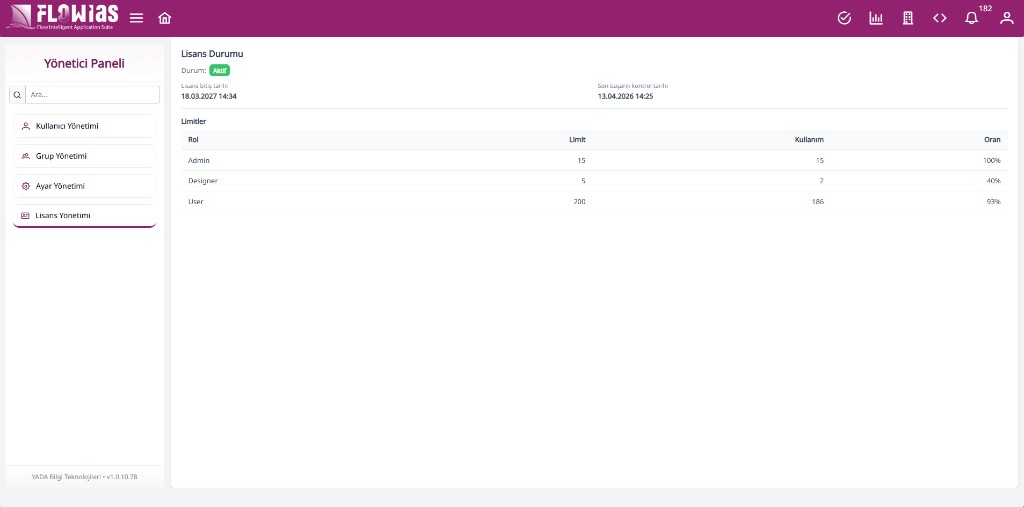Click the Yönetici Paneli heading
Image resolution: width=1024 pixels, height=507 pixels.
[x=84, y=63]
